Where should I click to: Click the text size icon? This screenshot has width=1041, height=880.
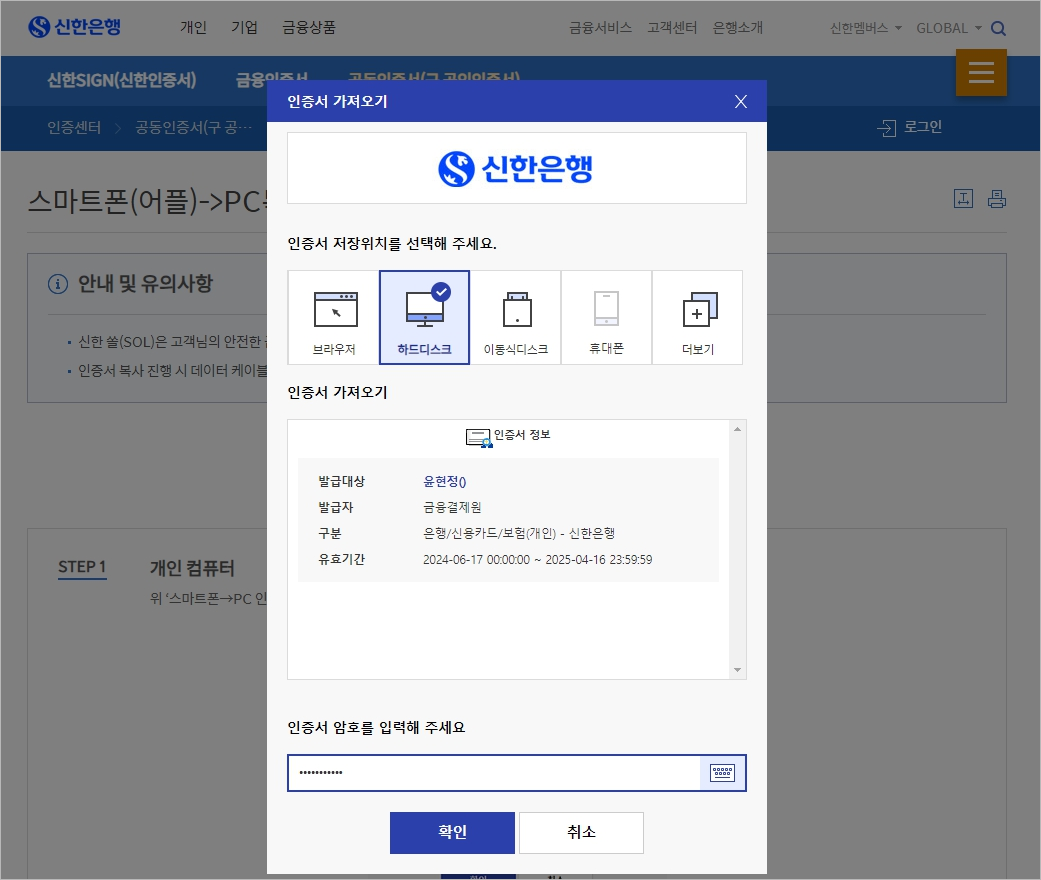tap(963, 199)
